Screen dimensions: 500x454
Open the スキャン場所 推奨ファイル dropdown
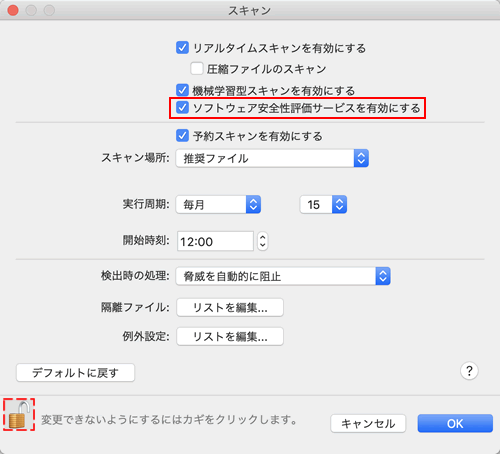[272, 158]
